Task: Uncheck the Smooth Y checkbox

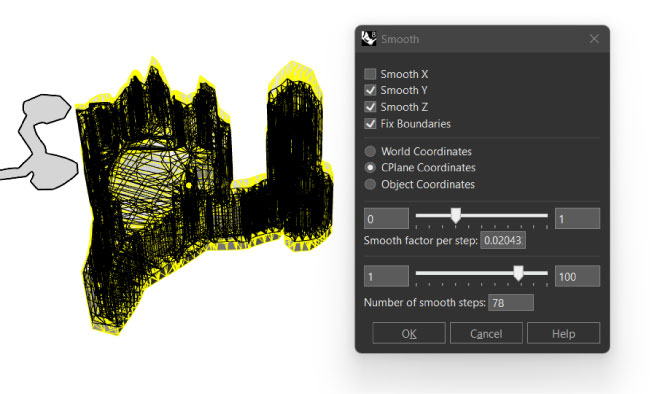Action: [370, 91]
